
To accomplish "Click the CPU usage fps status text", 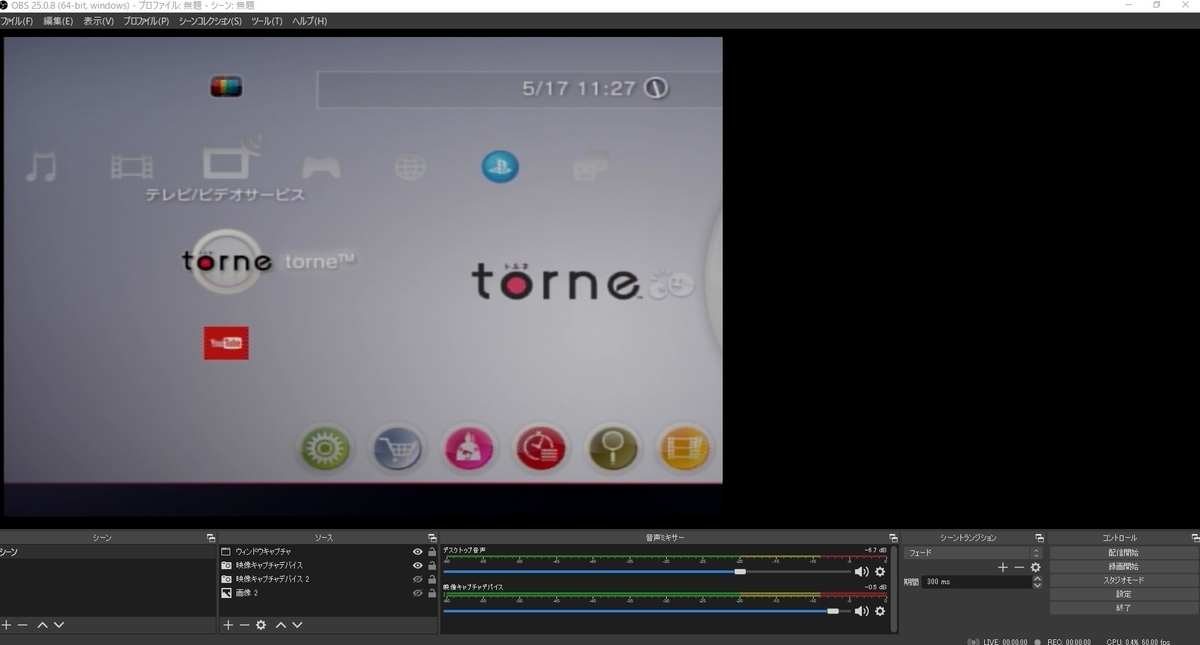I will [1138, 641].
